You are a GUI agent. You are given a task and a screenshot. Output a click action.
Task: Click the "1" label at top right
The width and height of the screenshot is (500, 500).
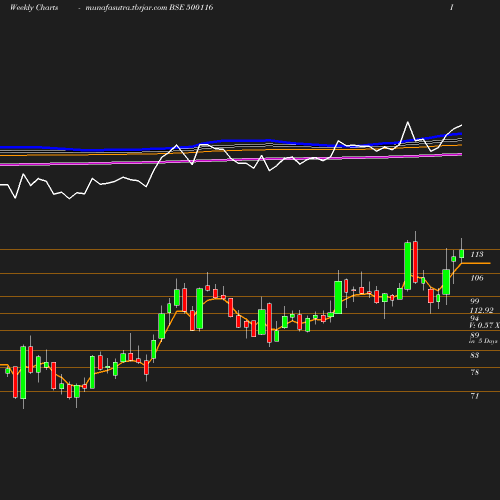[452, 8]
